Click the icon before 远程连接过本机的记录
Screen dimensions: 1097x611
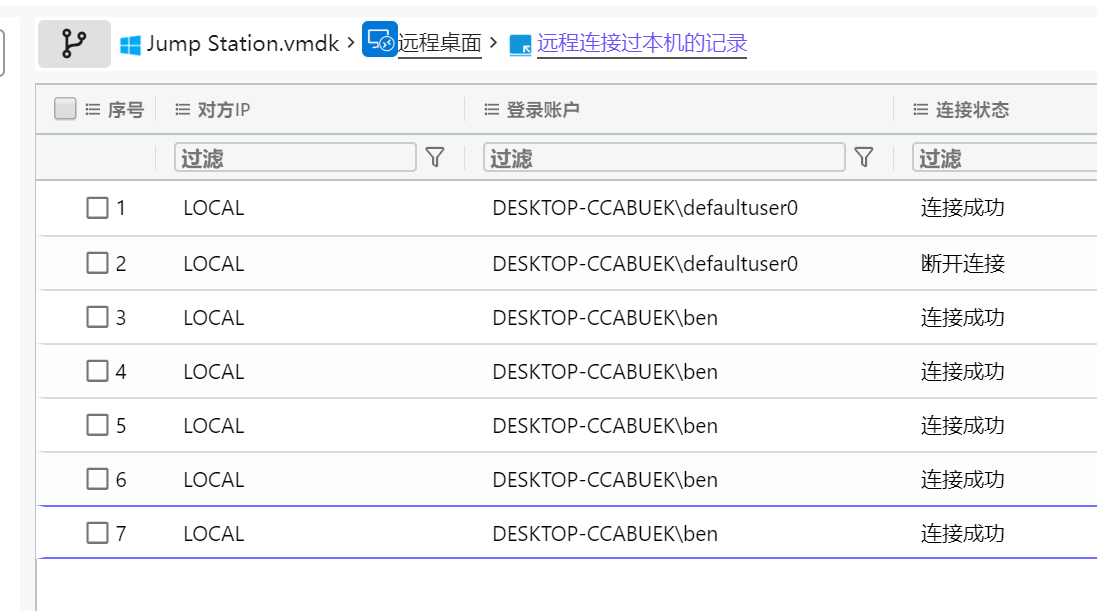tap(521, 45)
